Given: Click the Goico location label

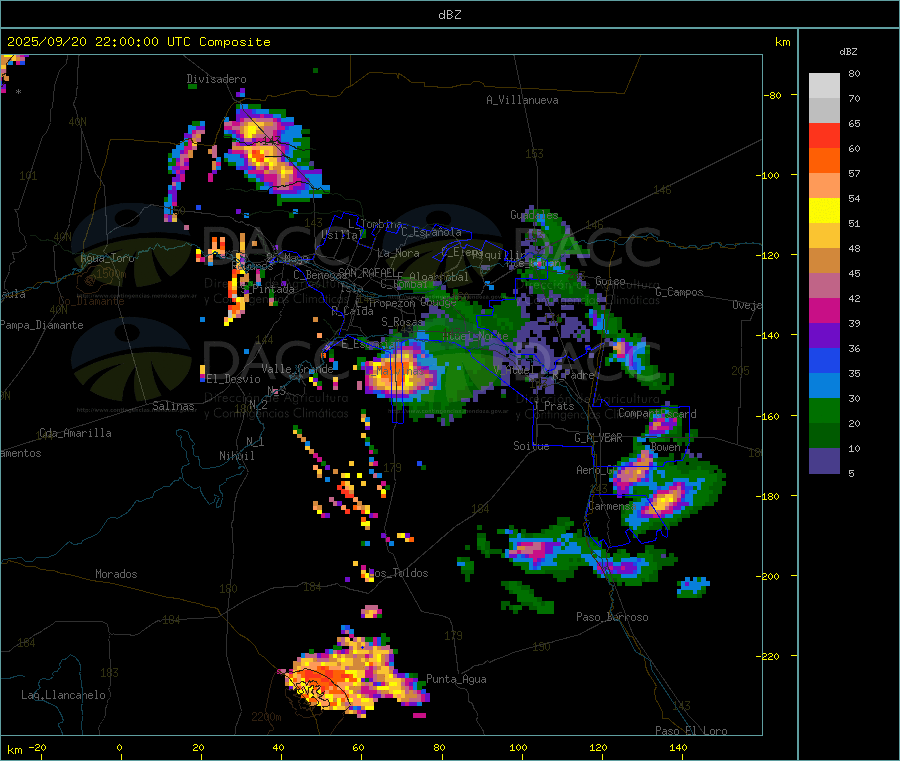Looking at the screenshot, I should click(x=610, y=281).
